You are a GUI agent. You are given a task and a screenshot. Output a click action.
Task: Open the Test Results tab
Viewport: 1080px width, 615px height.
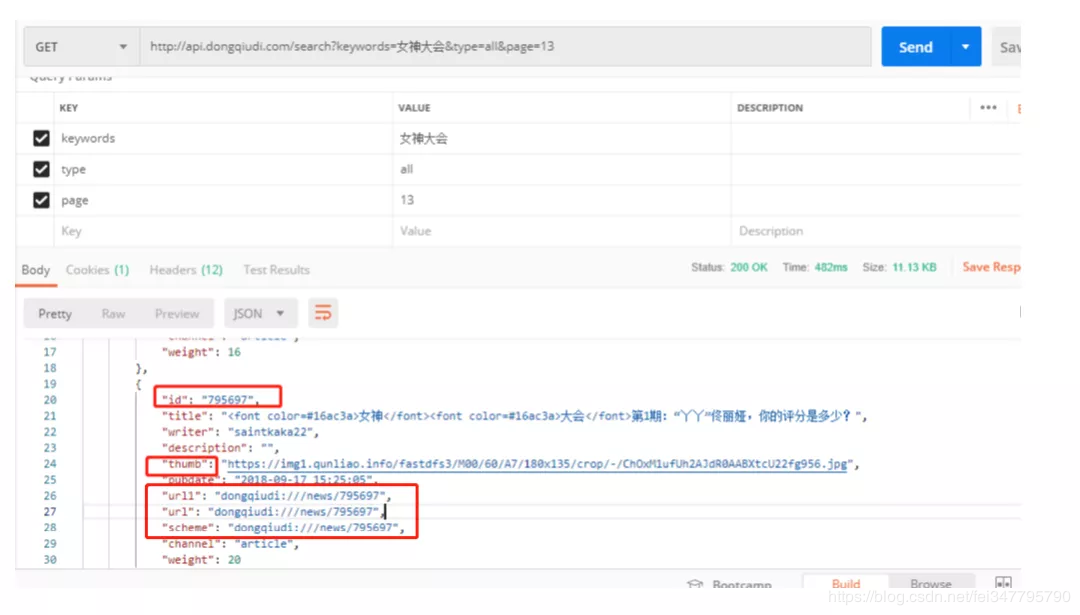coord(276,270)
